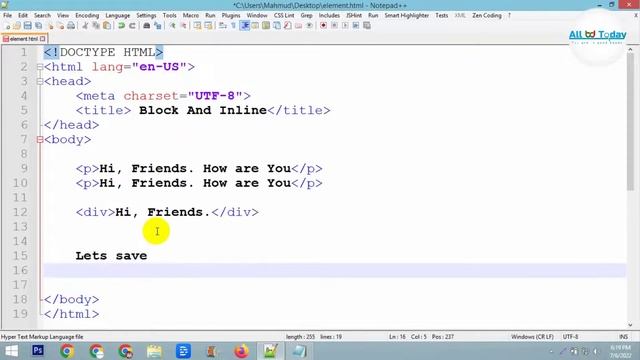The image size is (640, 360).
Task: Start macro recording with red dot icon
Action: [x=323, y=26]
